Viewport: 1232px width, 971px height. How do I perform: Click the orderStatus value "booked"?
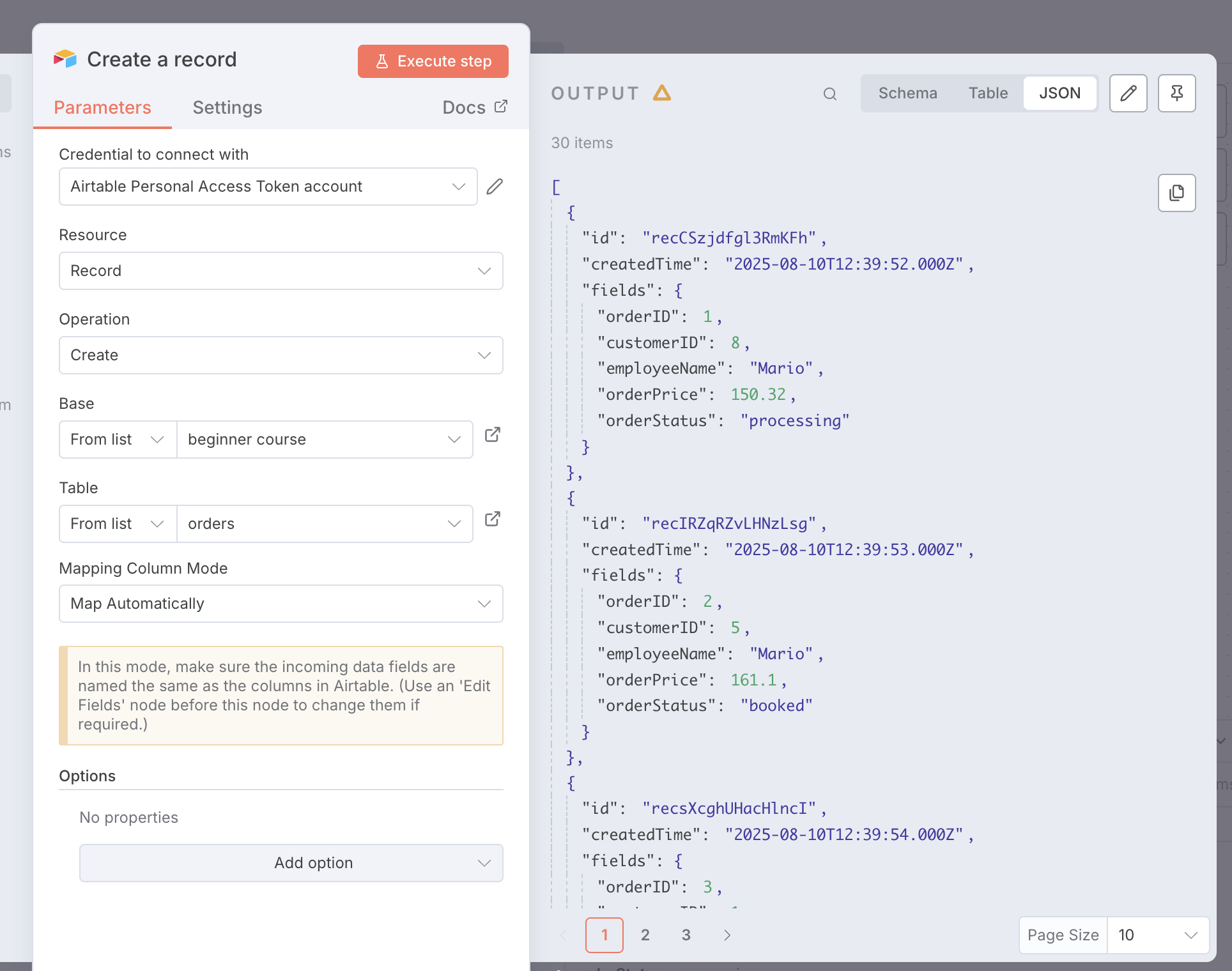click(776, 706)
